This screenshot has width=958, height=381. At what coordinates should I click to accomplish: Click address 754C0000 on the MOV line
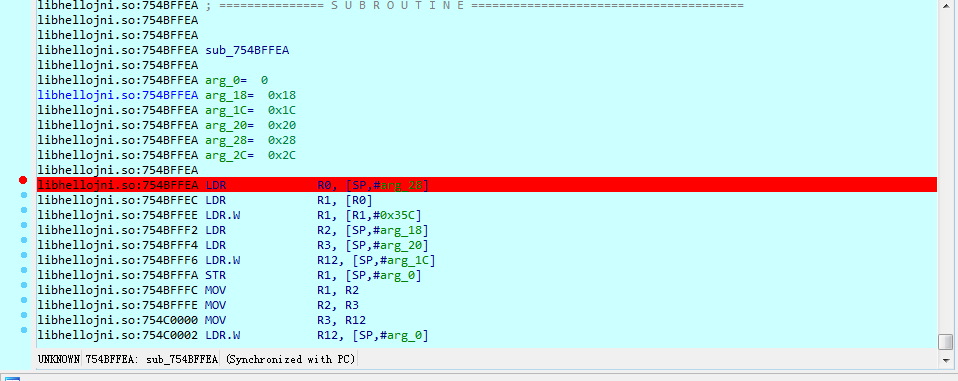coord(170,320)
